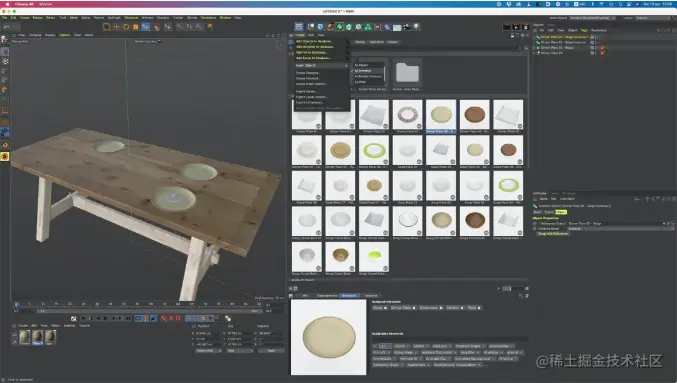Choose Export Assets menu entry

pyautogui.click(x=306, y=91)
